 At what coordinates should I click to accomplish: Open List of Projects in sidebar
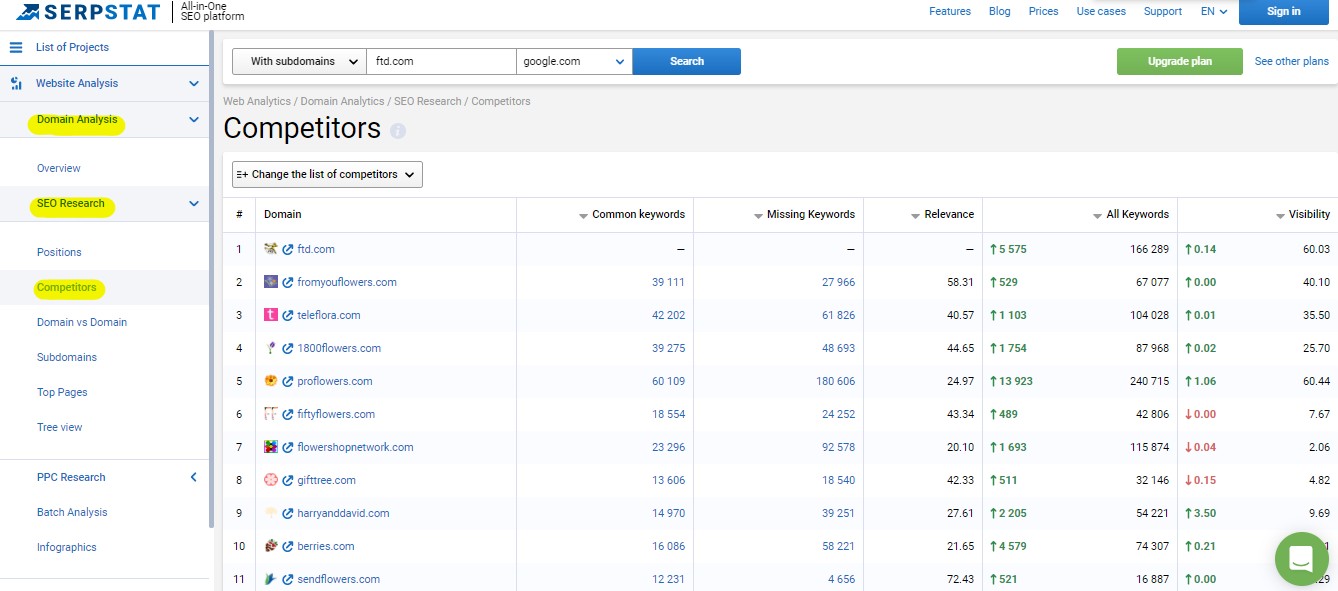tap(72, 47)
